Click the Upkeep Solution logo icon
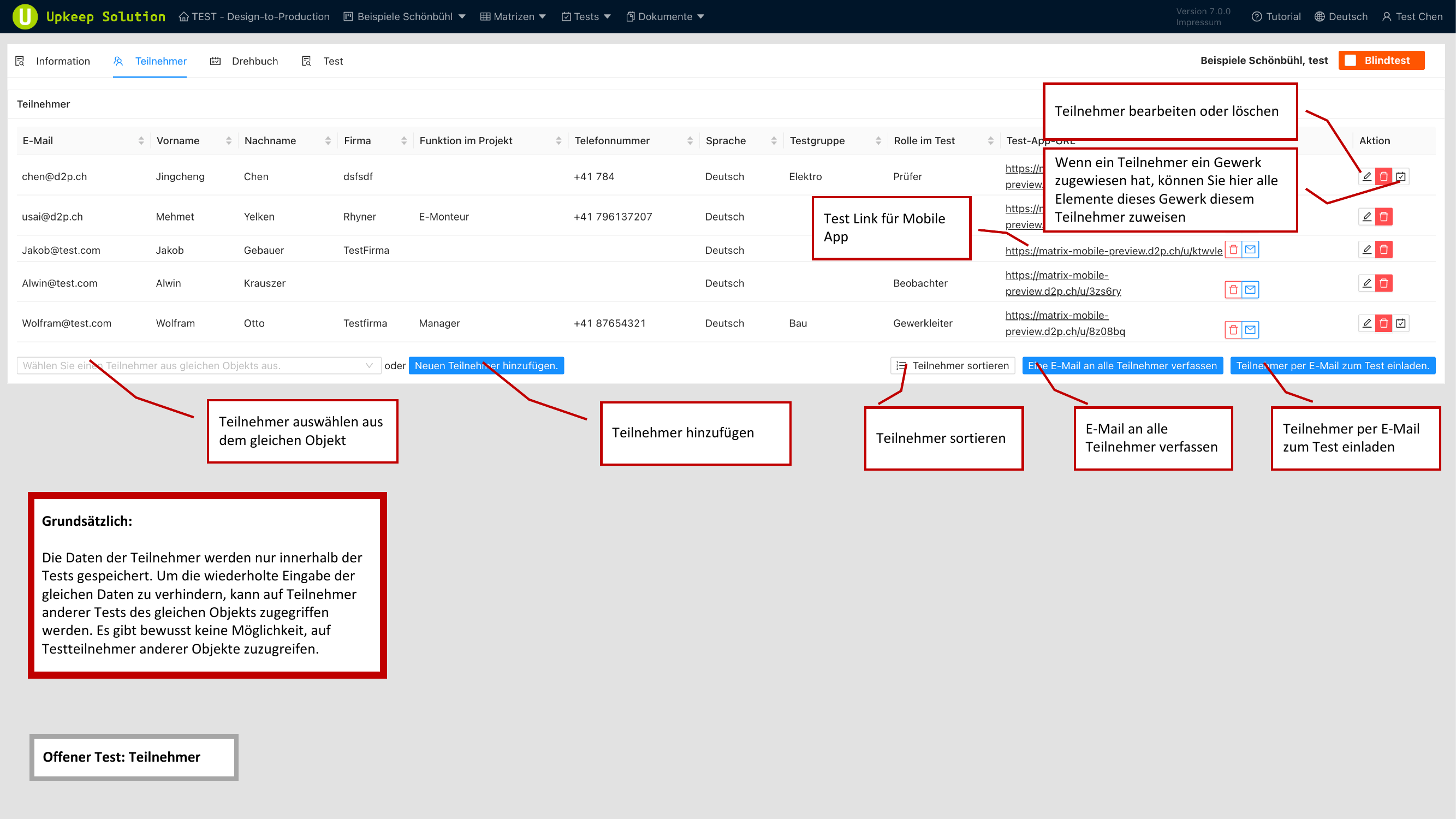1456x819 pixels. (25, 16)
